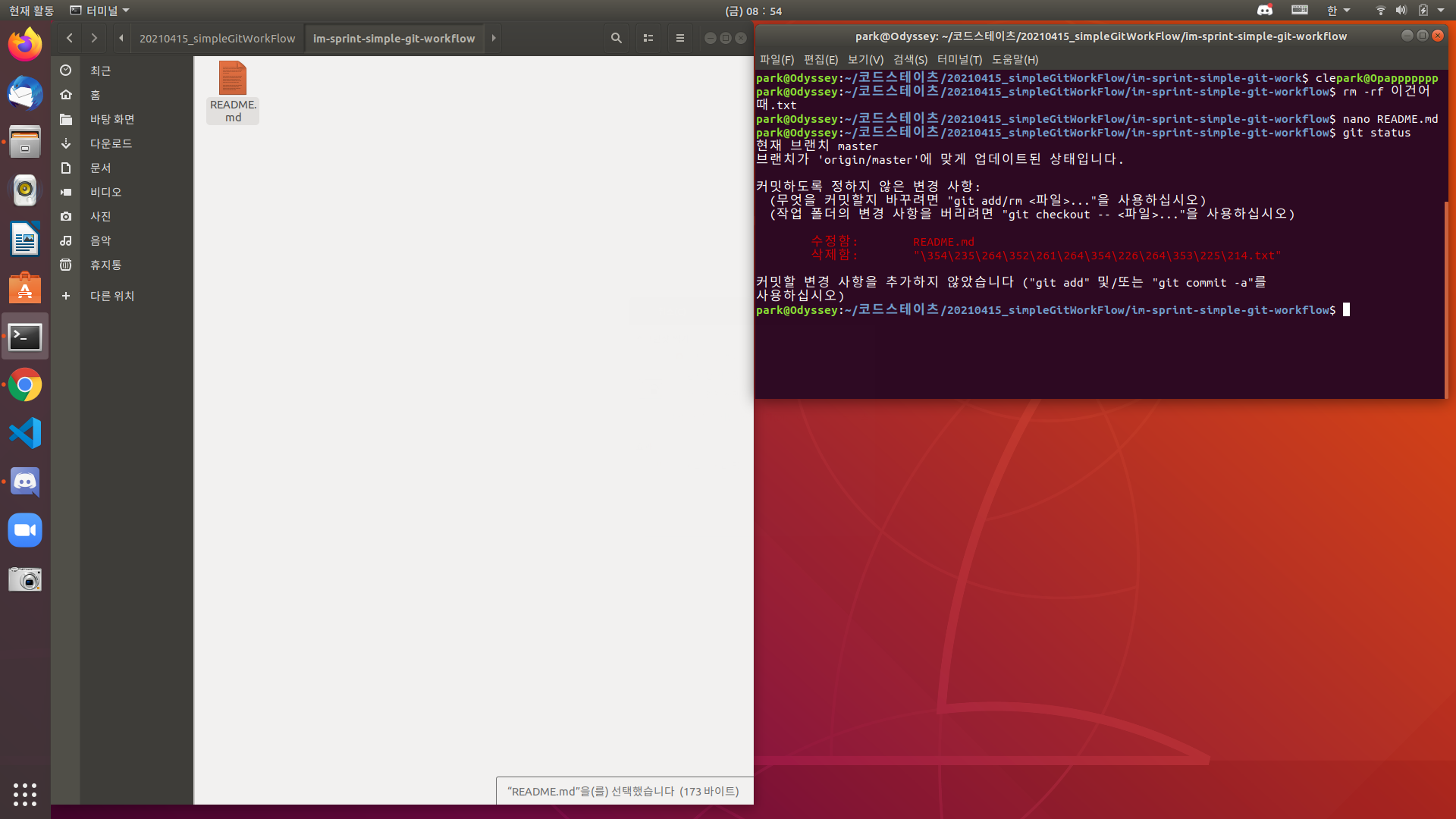Screen dimensions: 1456x819
Task: Launch Visual Studio Code from the dock
Action: pos(25,434)
